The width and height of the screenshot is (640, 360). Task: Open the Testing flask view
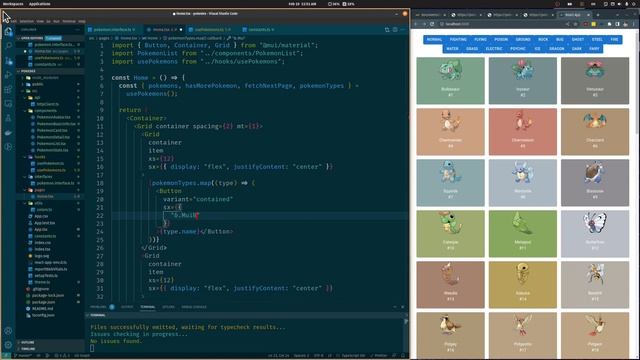coord(8,118)
